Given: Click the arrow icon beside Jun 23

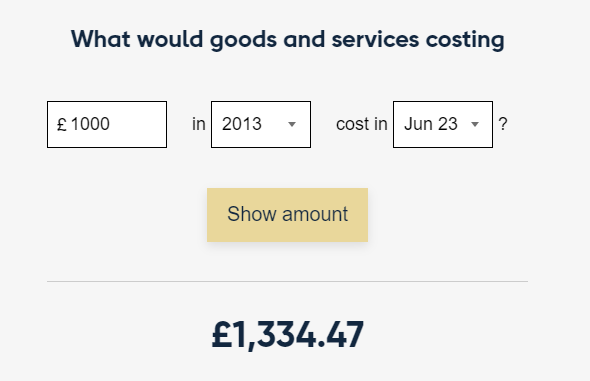Looking at the screenshot, I should [x=475, y=124].
